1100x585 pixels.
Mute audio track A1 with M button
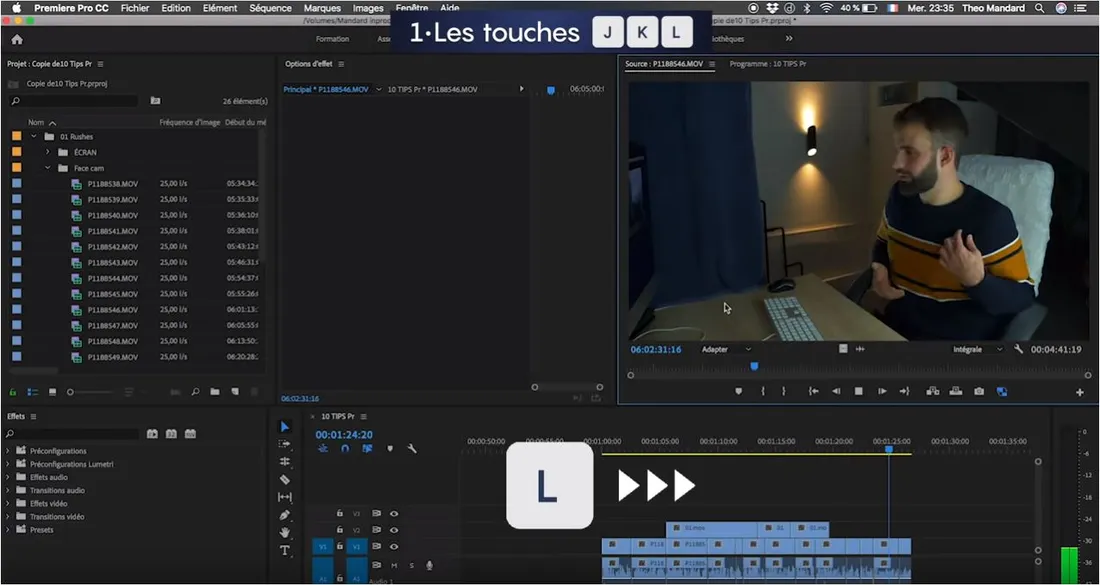pyautogui.click(x=394, y=565)
